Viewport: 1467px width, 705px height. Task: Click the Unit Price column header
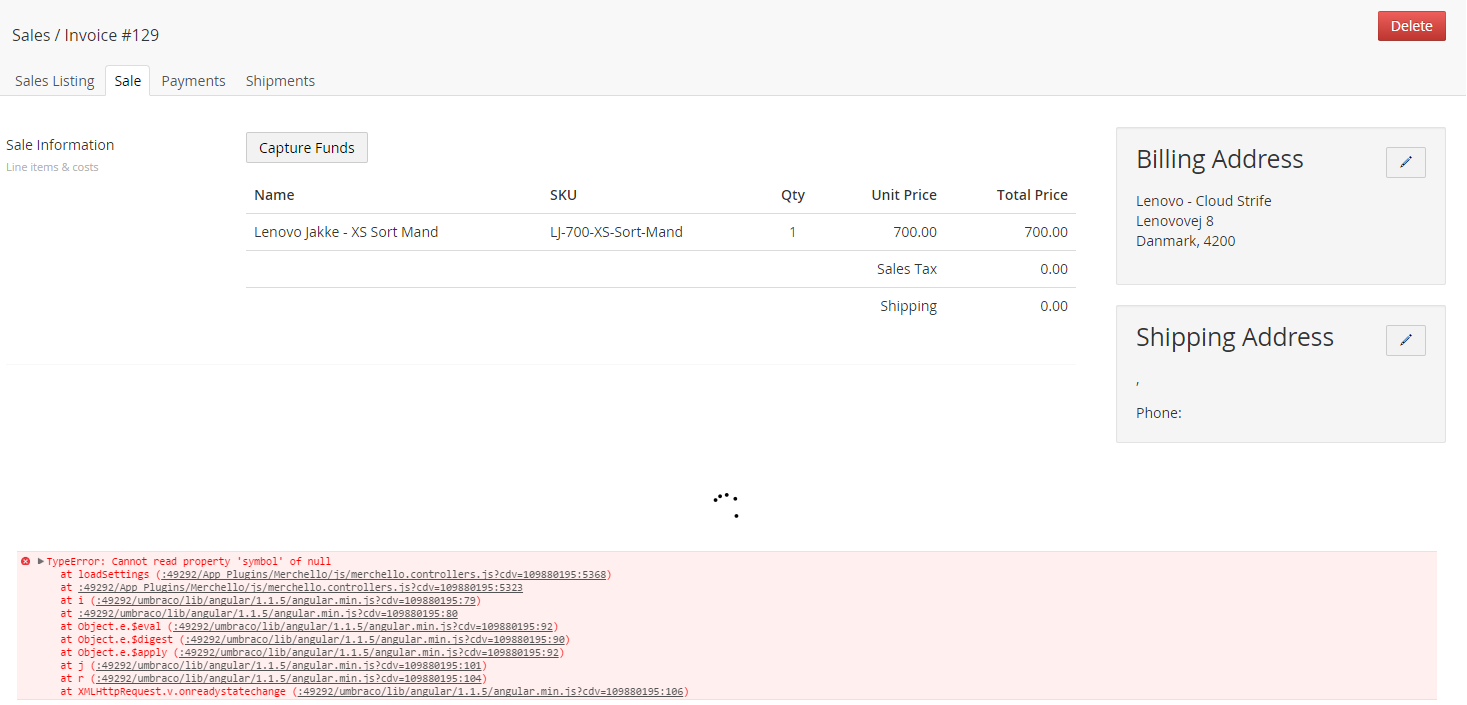(904, 195)
